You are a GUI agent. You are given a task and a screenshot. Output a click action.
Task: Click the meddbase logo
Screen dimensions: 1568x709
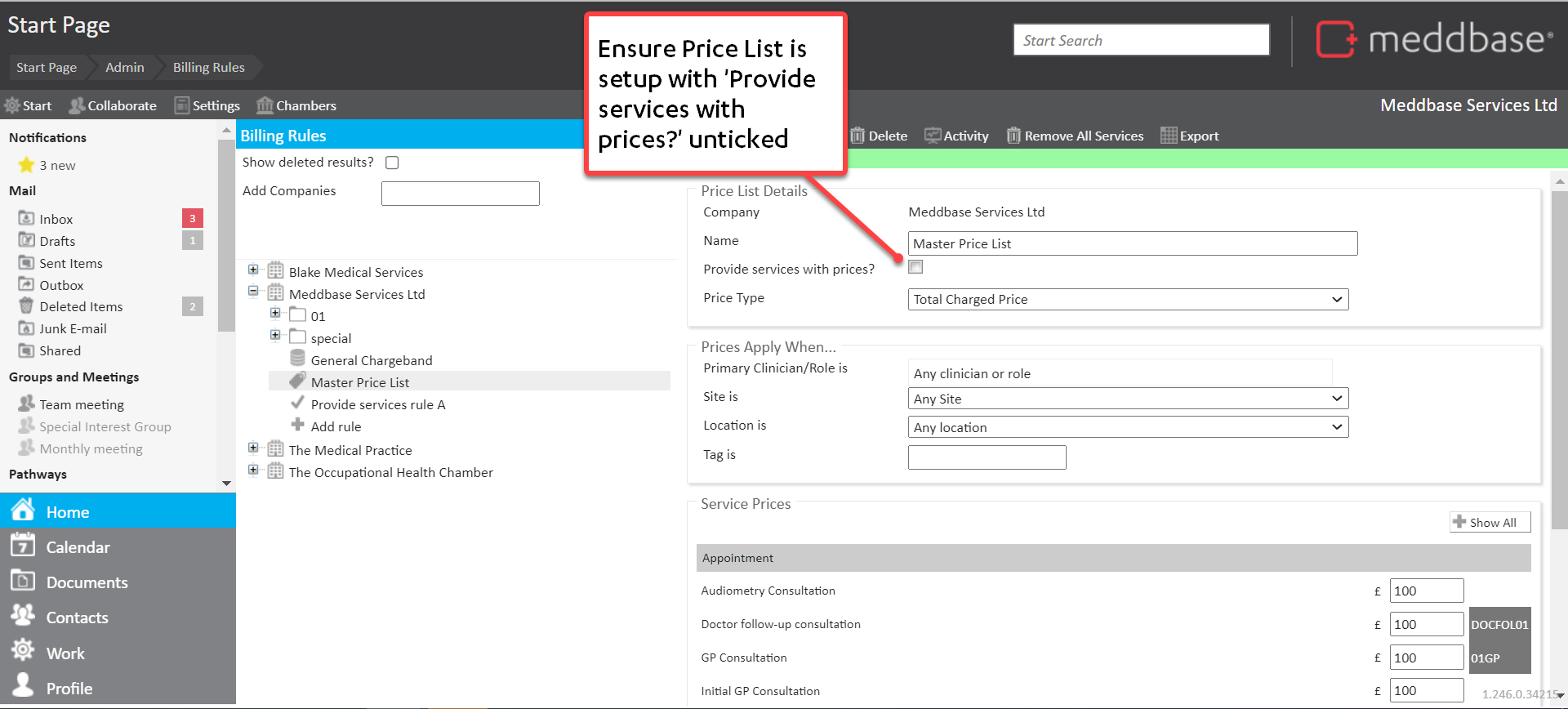click(1434, 39)
